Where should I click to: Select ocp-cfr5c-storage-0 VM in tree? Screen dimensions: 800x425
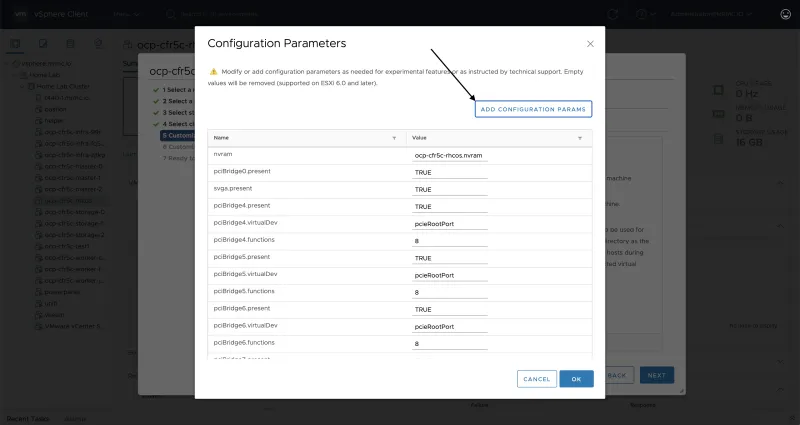pos(74,212)
